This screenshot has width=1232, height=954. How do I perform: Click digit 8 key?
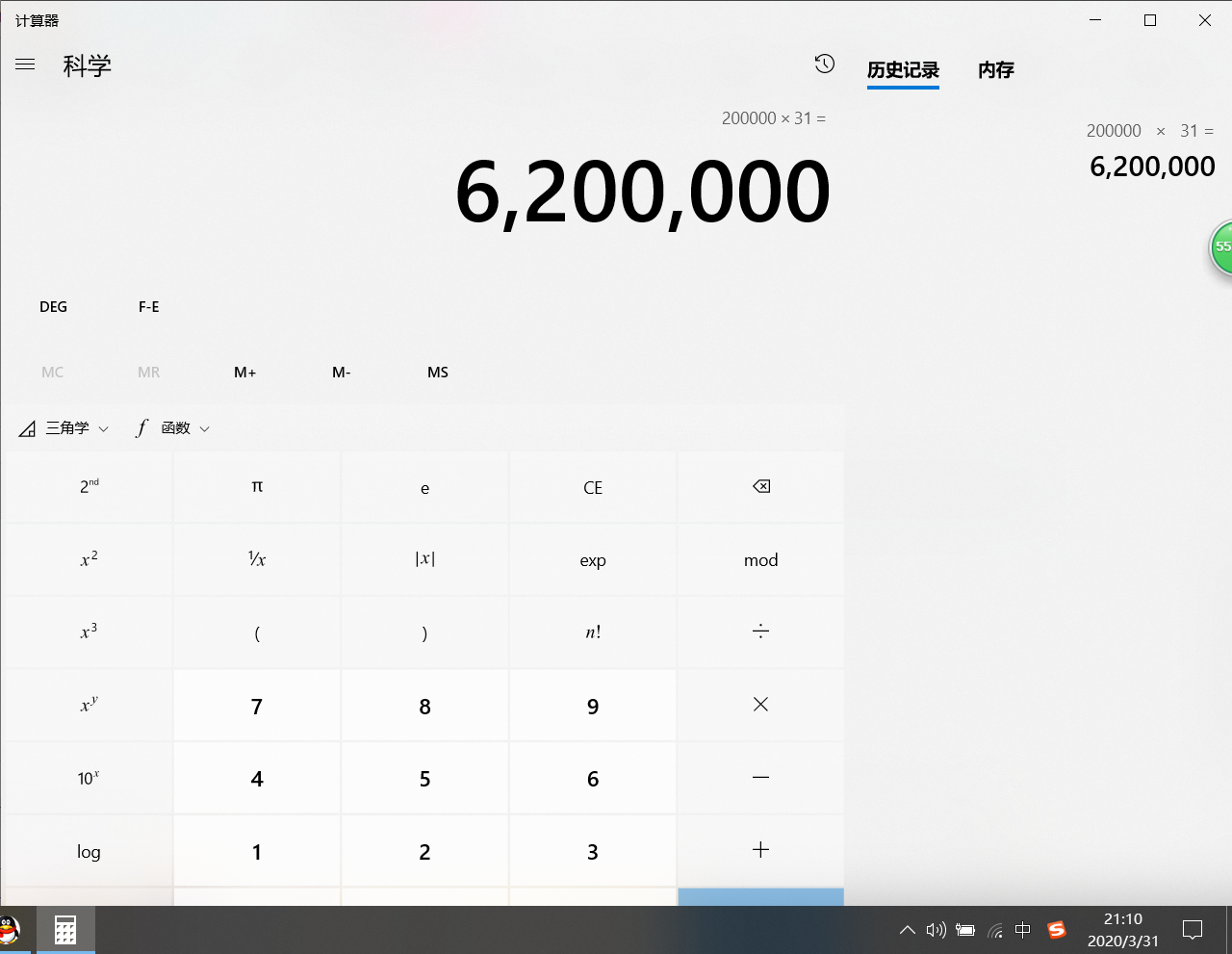coord(424,706)
